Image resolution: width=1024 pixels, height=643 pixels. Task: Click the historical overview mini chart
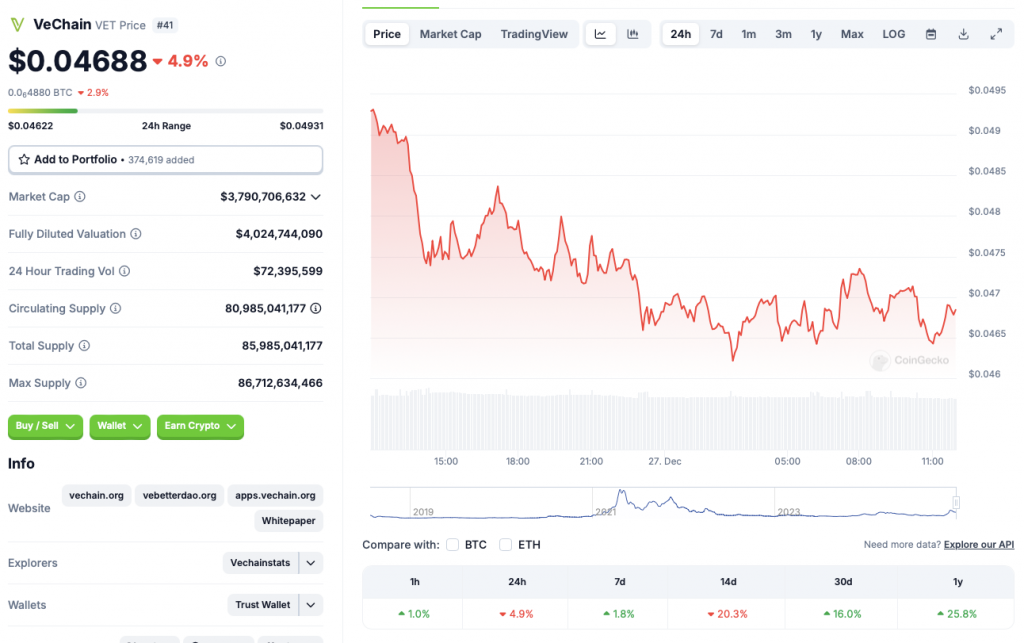coord(663,503)
